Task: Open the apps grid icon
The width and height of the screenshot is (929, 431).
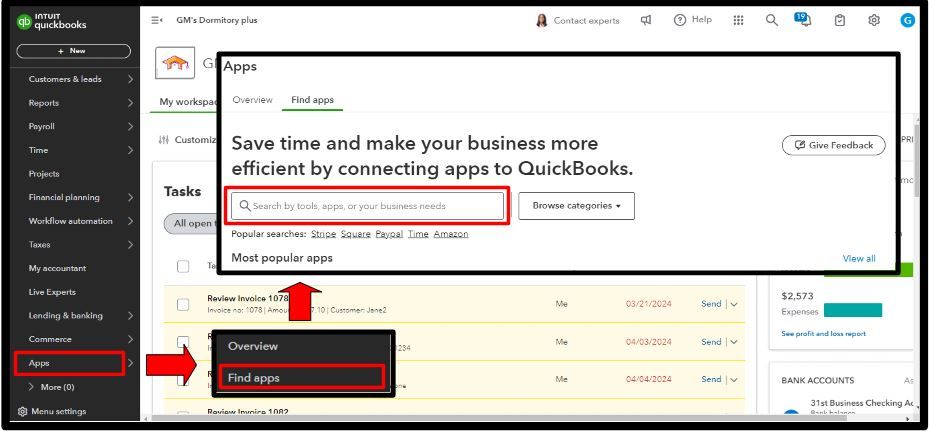Action: click(738, 20)
